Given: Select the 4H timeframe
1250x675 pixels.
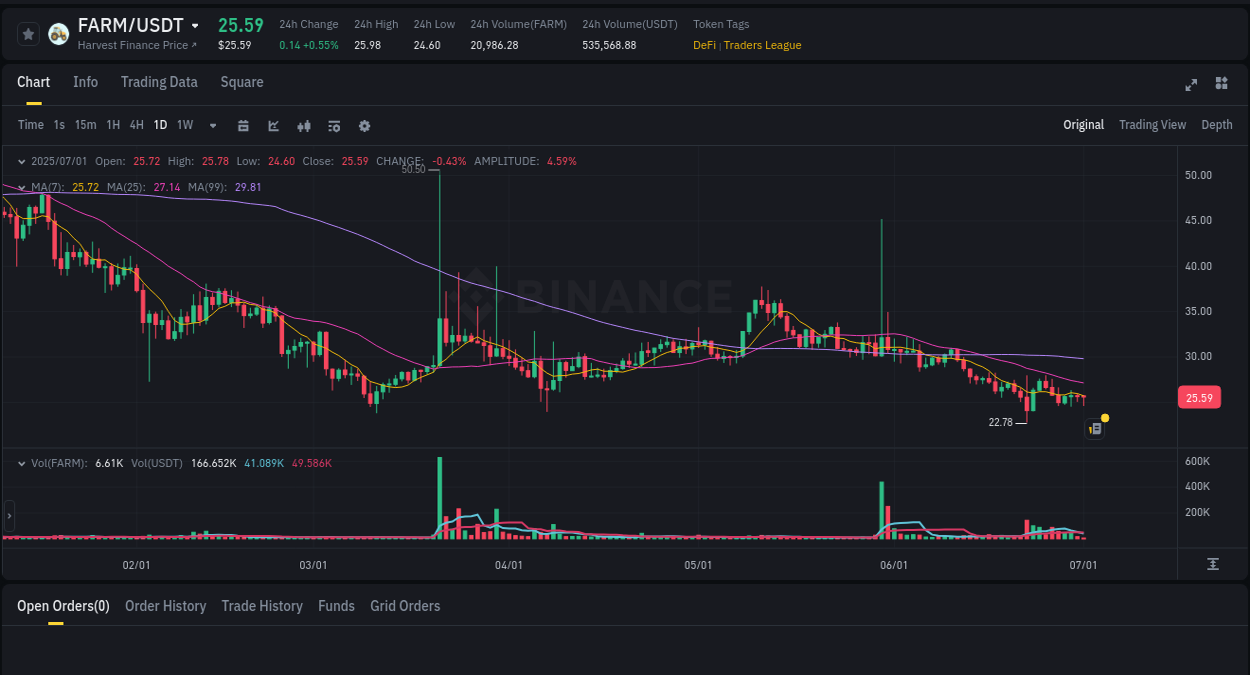Looking at the screenshot, I should coord(136,125).
